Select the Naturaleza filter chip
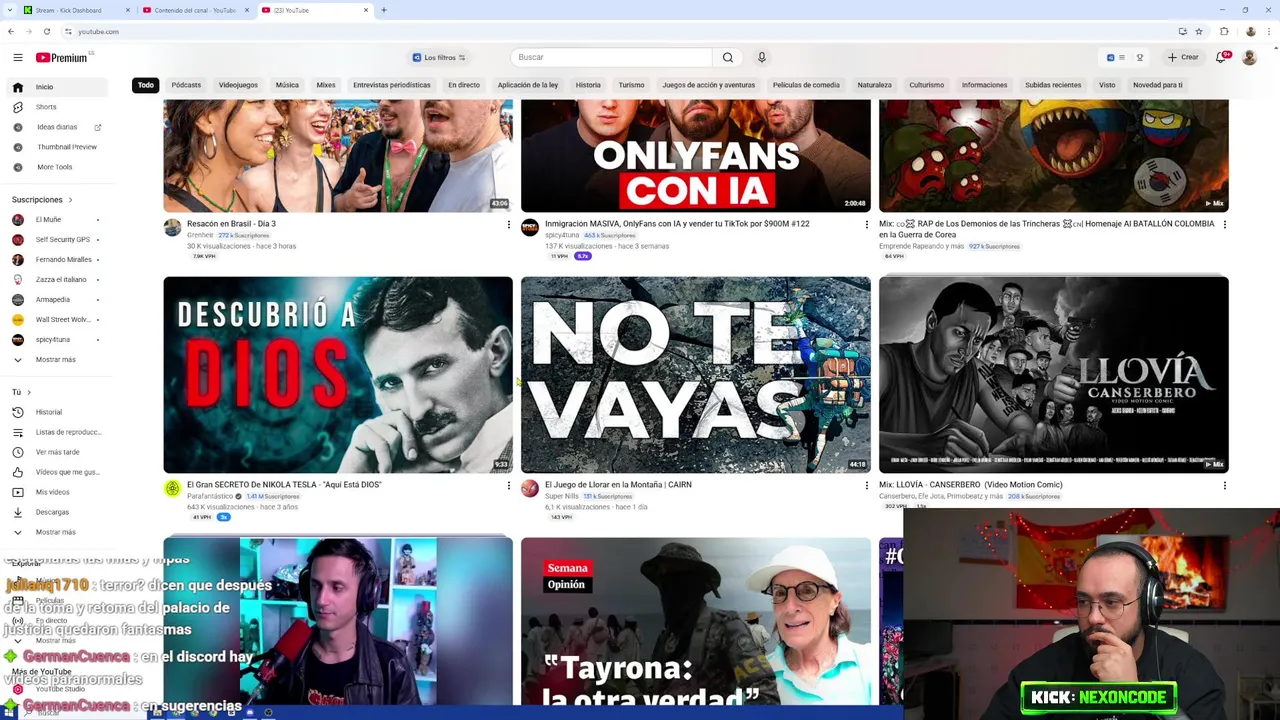The image size is (1280, 720). click(874, 85)
